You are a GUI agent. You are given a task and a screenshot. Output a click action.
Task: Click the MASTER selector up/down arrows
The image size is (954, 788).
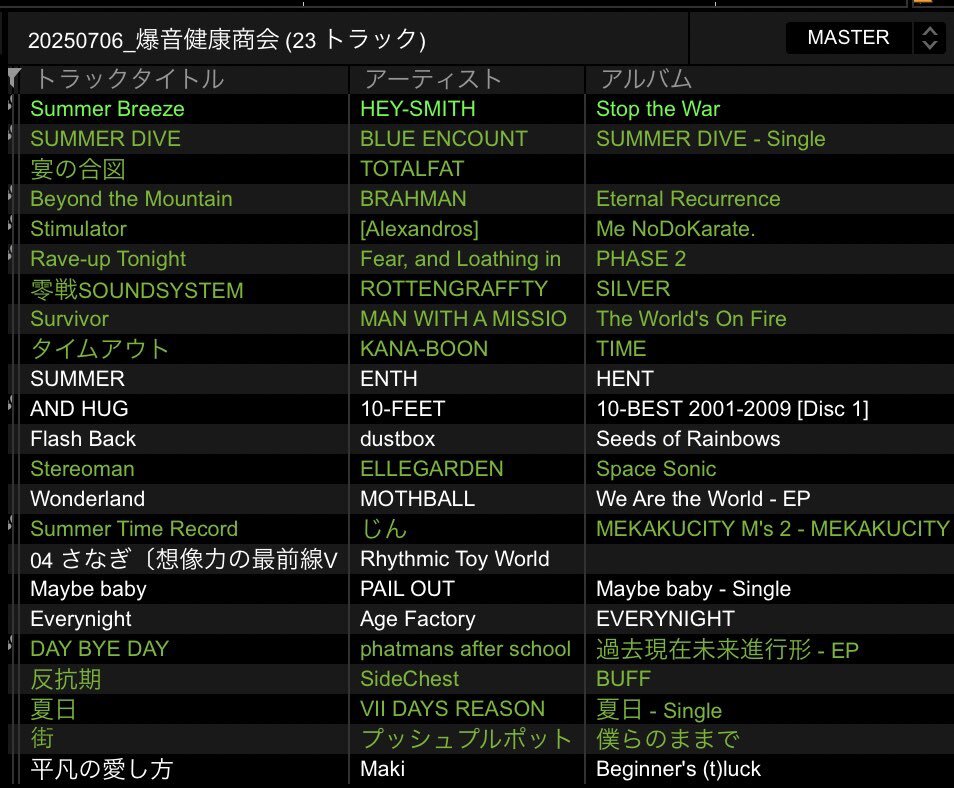point(930,38)
